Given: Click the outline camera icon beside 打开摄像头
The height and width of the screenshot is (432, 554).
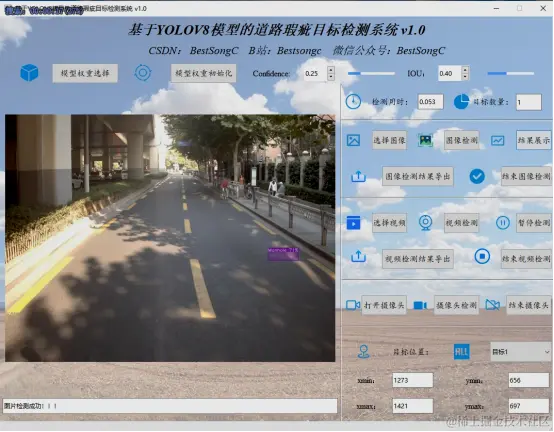Looking at the screenshot, I should point(353,305).
